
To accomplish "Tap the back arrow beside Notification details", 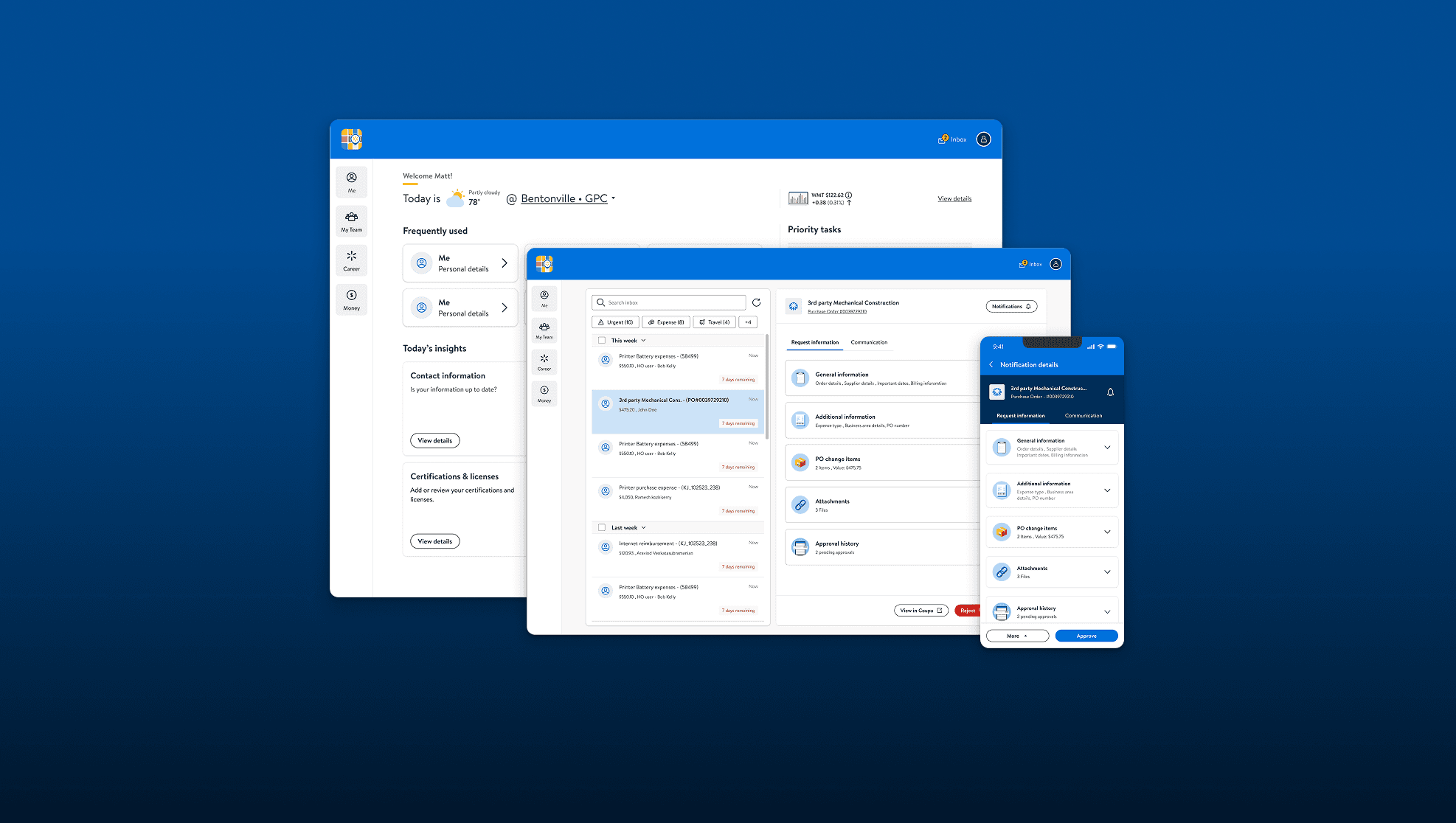I will (991, 364).
